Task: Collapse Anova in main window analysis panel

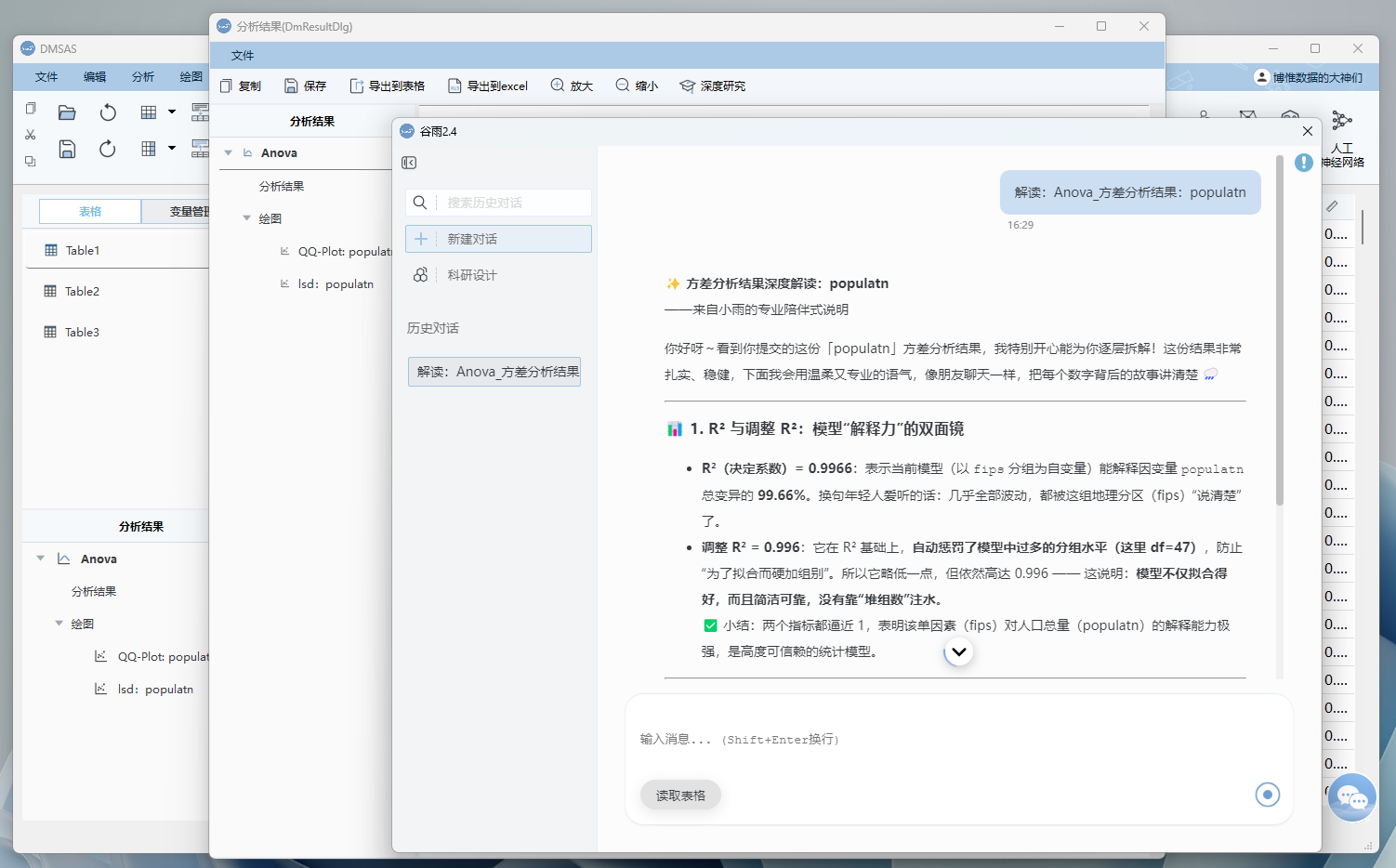Action: pos(40,559)
